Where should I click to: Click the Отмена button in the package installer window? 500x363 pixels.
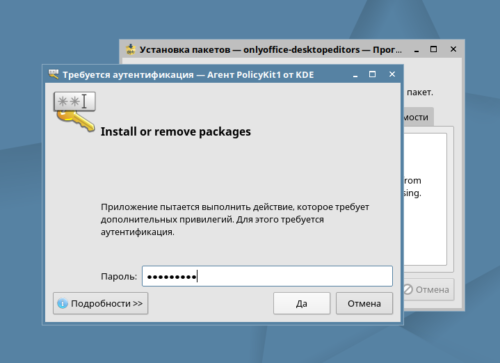pos(429,289)
